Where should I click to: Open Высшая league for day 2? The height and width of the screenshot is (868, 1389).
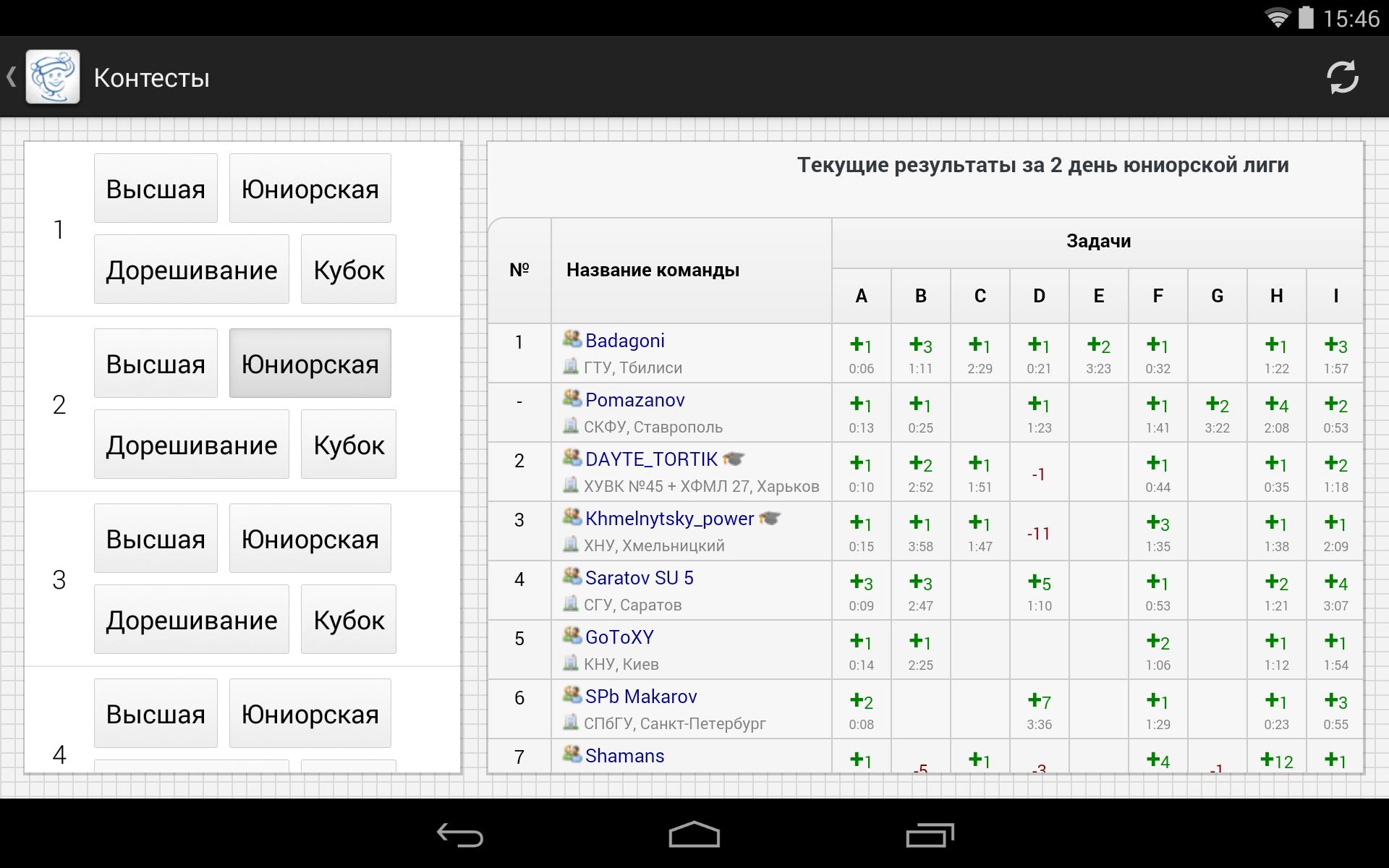tap(156, 363)
